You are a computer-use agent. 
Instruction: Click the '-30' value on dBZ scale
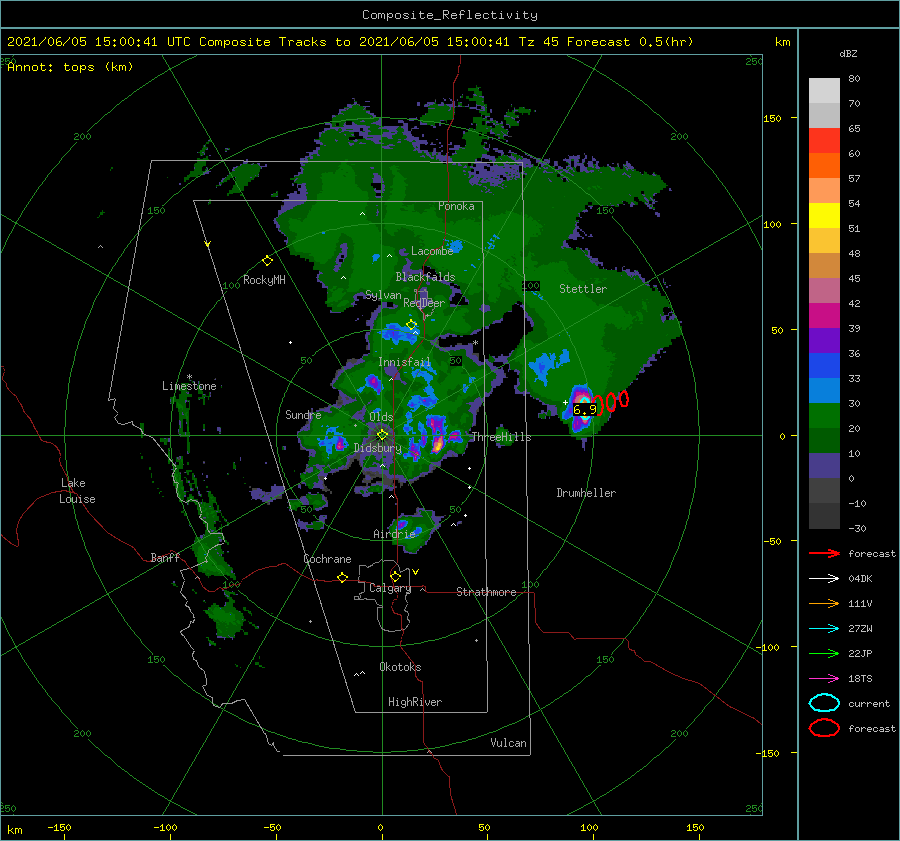[x=857, y=528]
